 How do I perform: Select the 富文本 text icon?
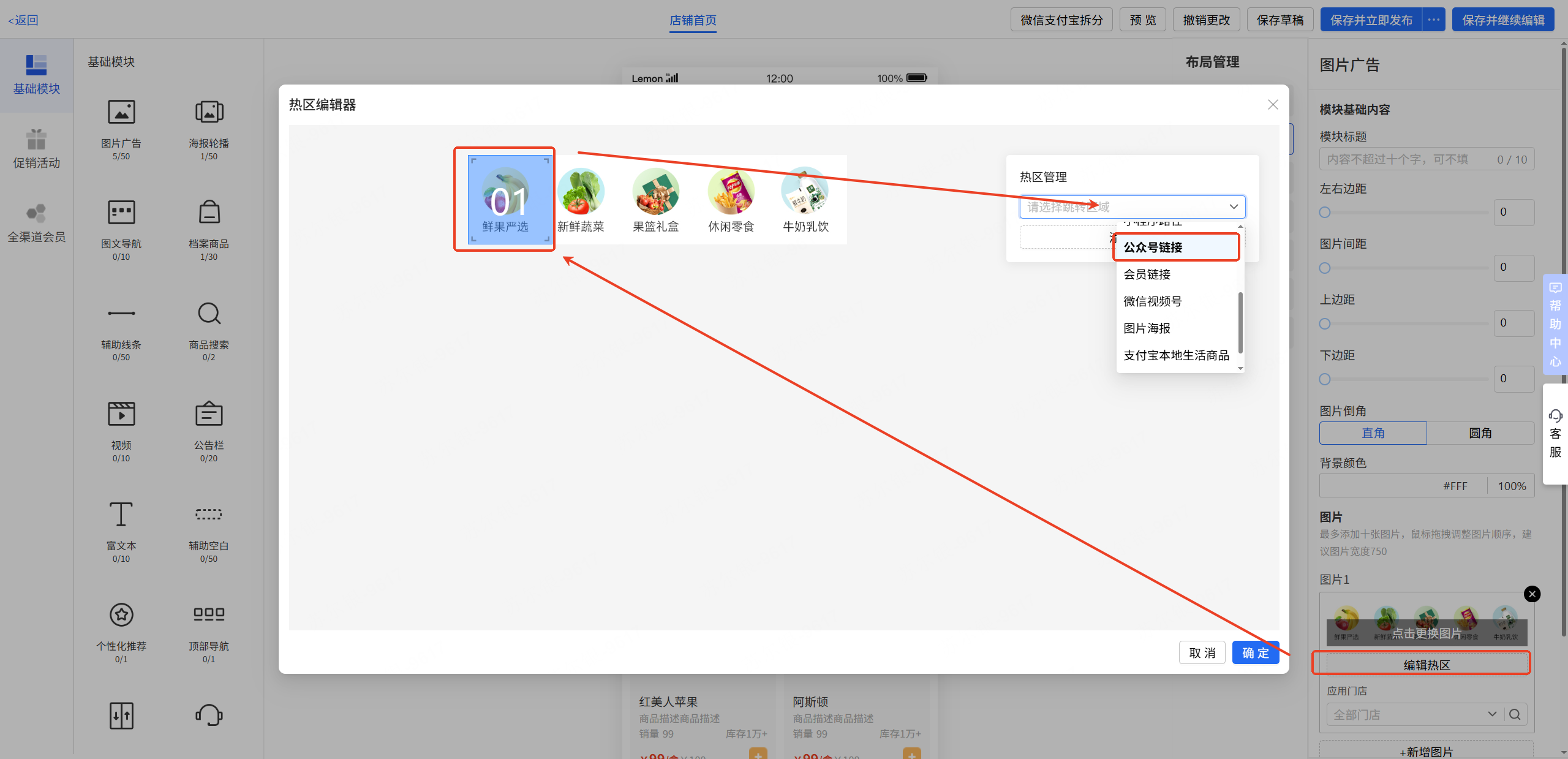[121, 515]
